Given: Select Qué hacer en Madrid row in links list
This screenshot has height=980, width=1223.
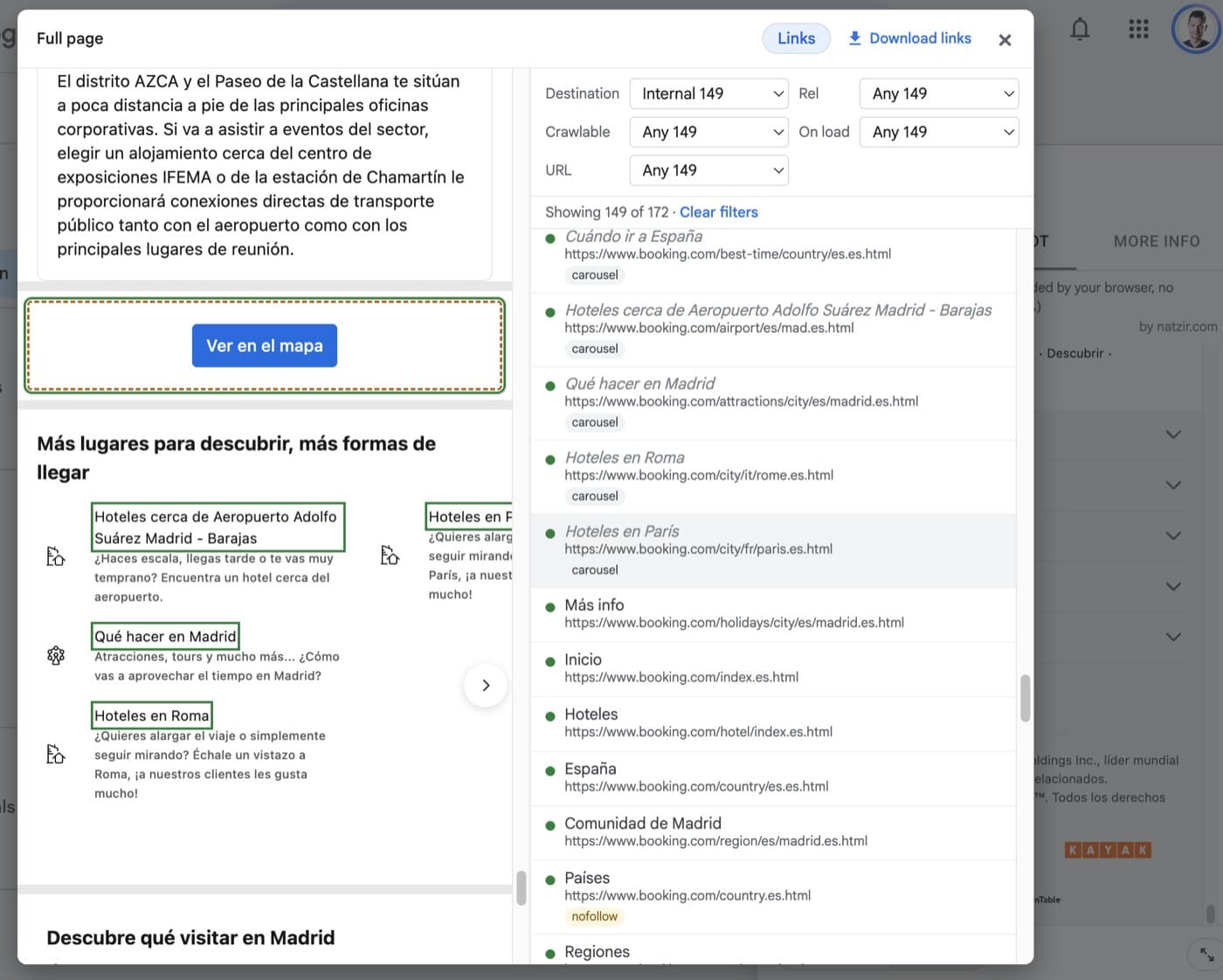Looking at the screenshot, I should click(773, 403).
